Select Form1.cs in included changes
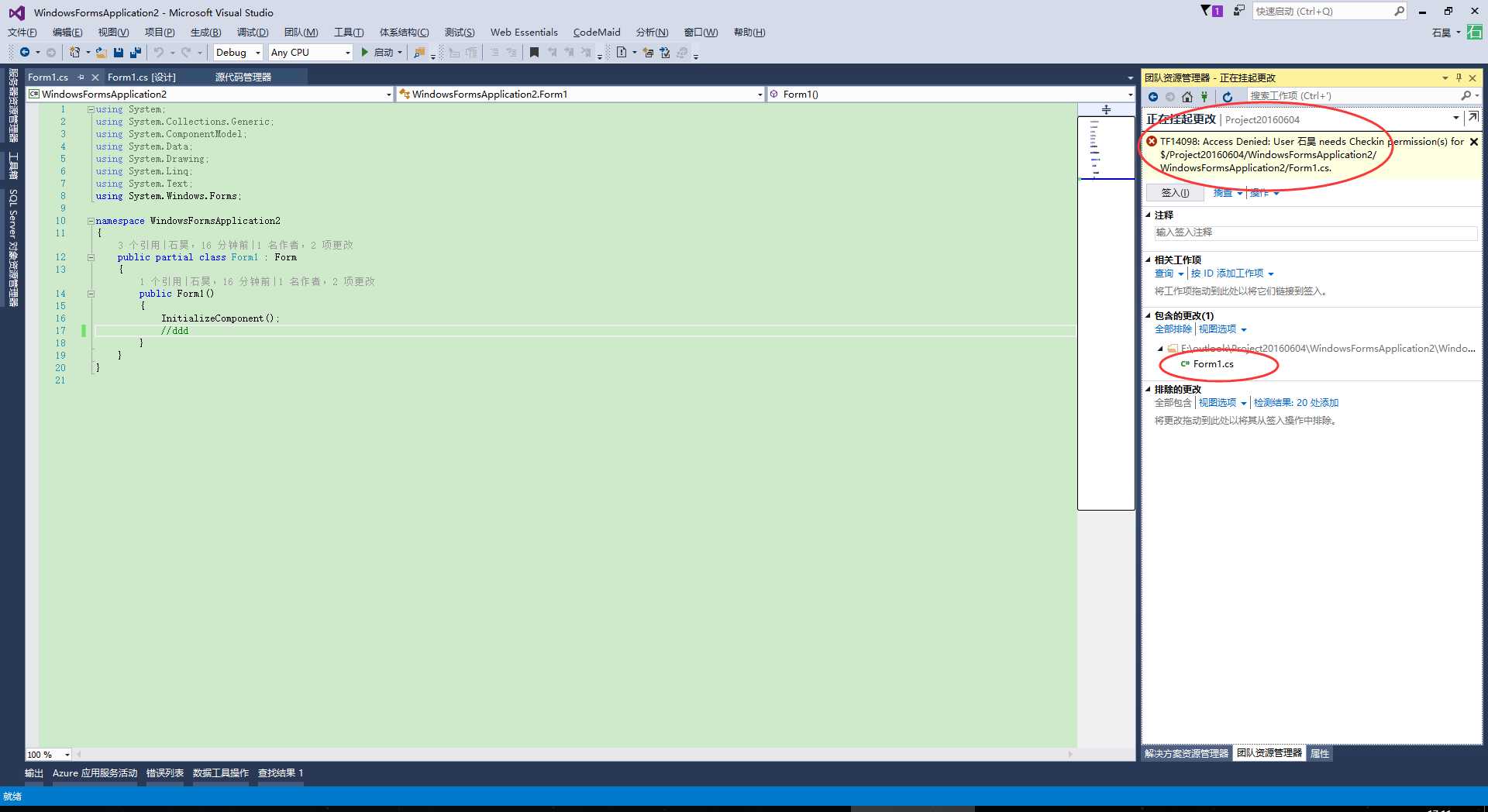This screenshot has height=812, width=1488. (x=1213, y=364)
